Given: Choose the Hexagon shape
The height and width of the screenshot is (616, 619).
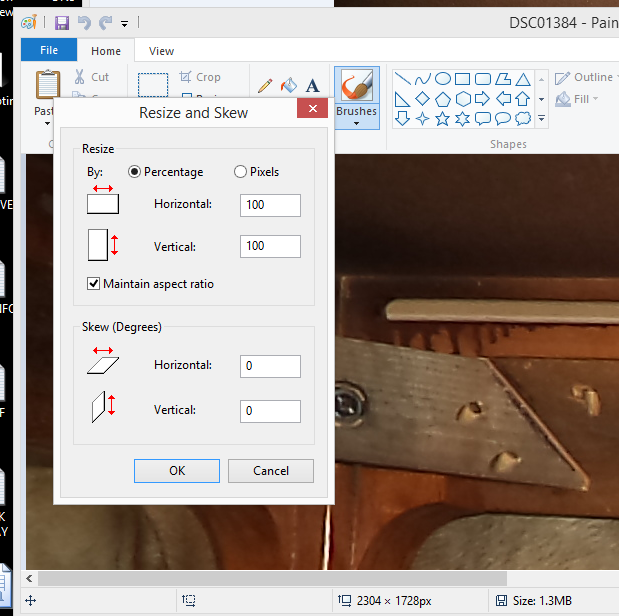Looking at the screenshot, I should click(463, 99).
